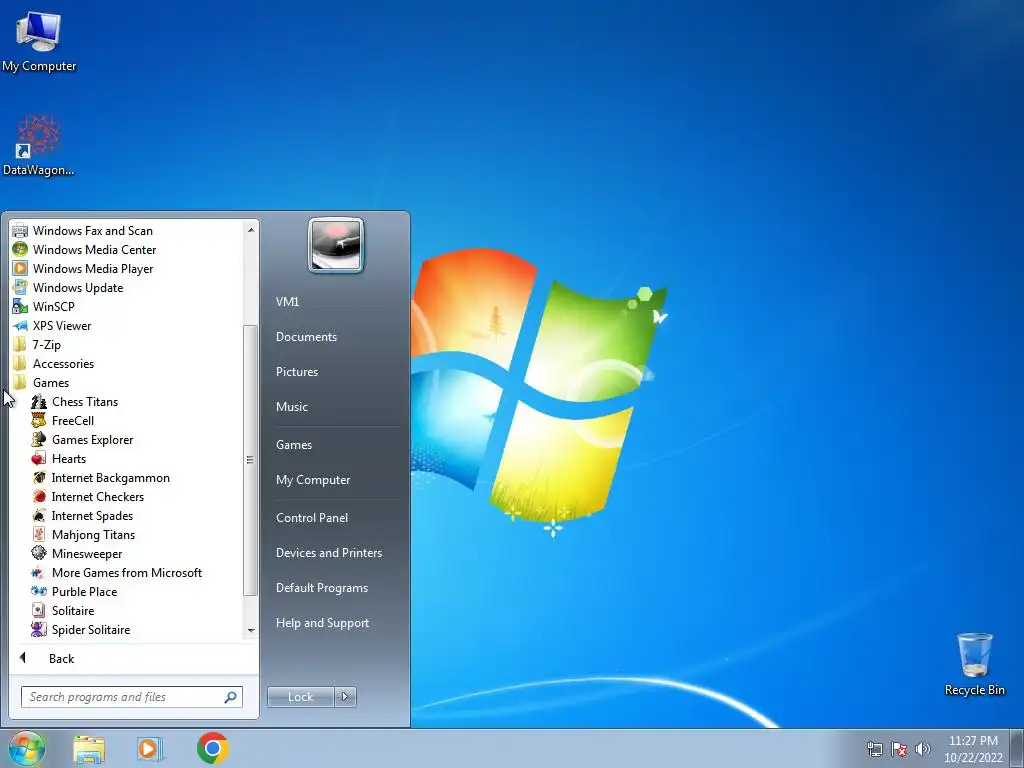Click the program list scrollbar thumb
Screen dimensions: 1024x768
pos(250,460)
